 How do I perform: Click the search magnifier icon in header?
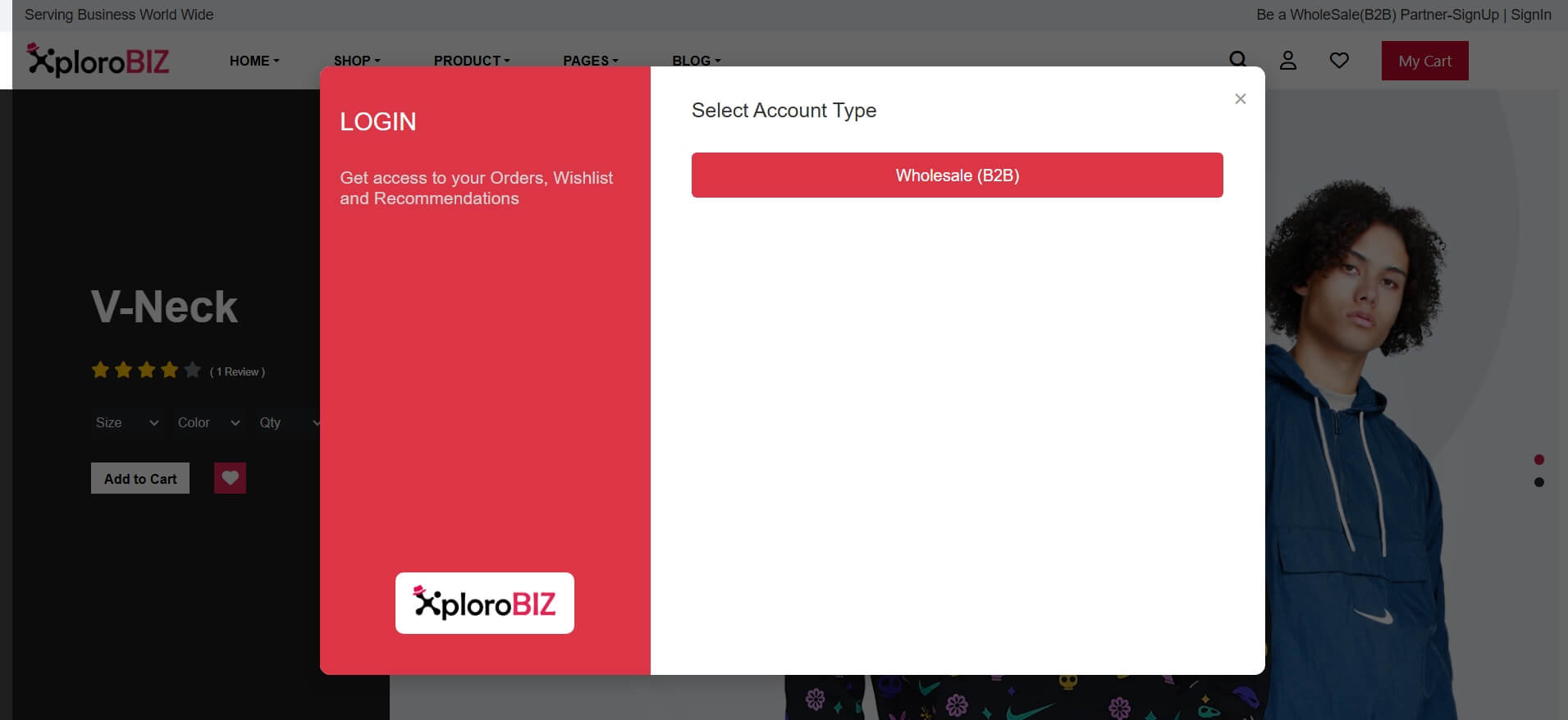[x=1237, y=60]
